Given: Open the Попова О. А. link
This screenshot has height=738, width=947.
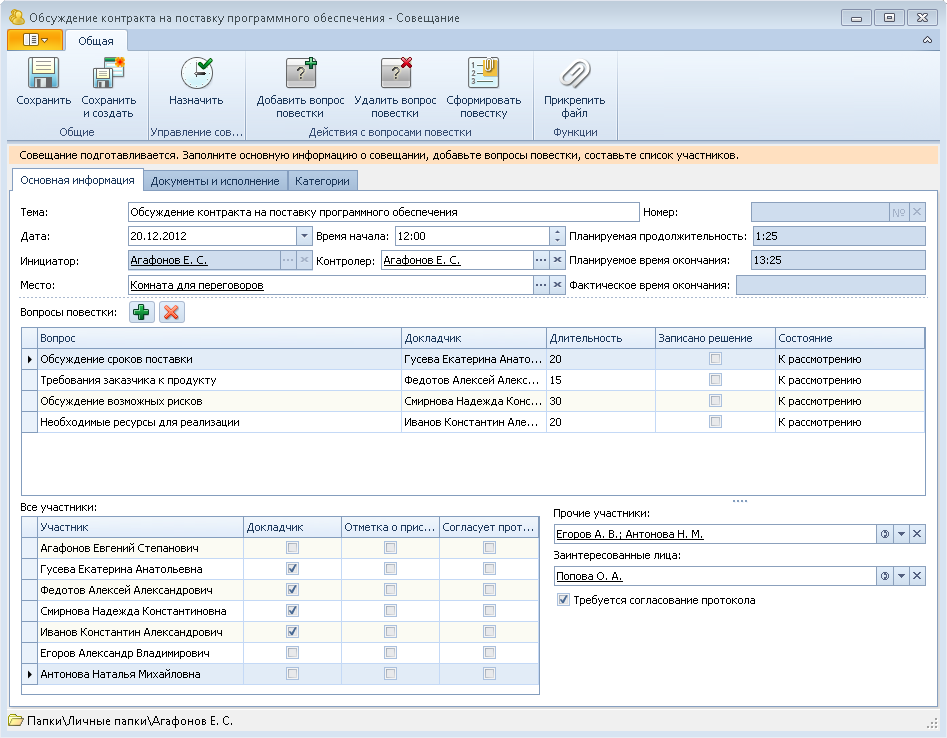Looking at the screenshot, I should pos(589,576).
